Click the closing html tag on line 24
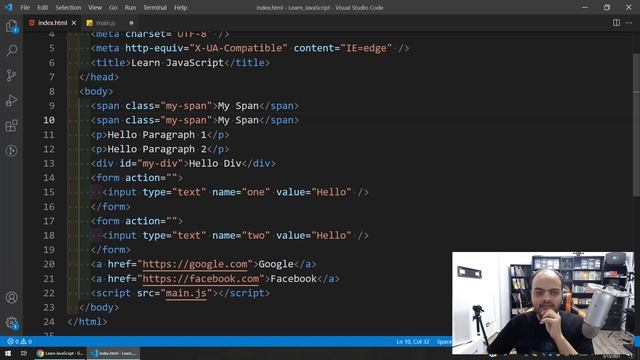 click(88, 322)
